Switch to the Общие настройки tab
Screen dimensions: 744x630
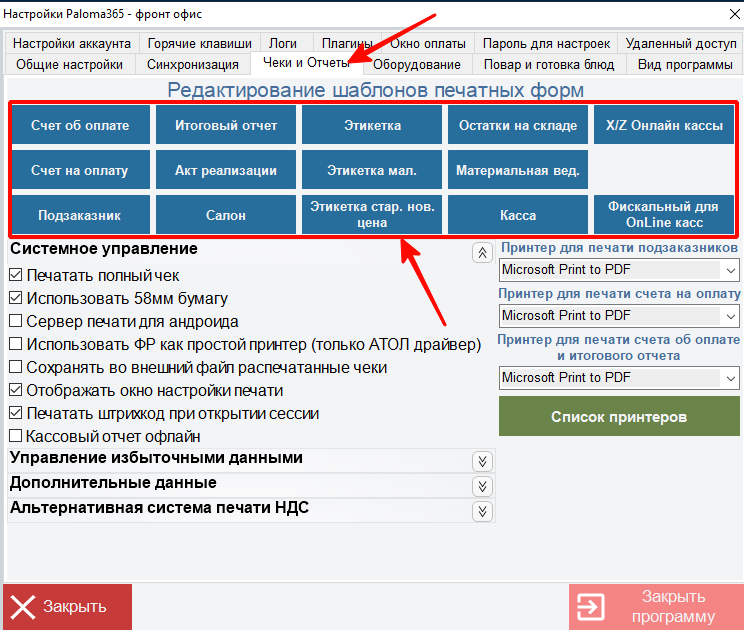[69, 64]
